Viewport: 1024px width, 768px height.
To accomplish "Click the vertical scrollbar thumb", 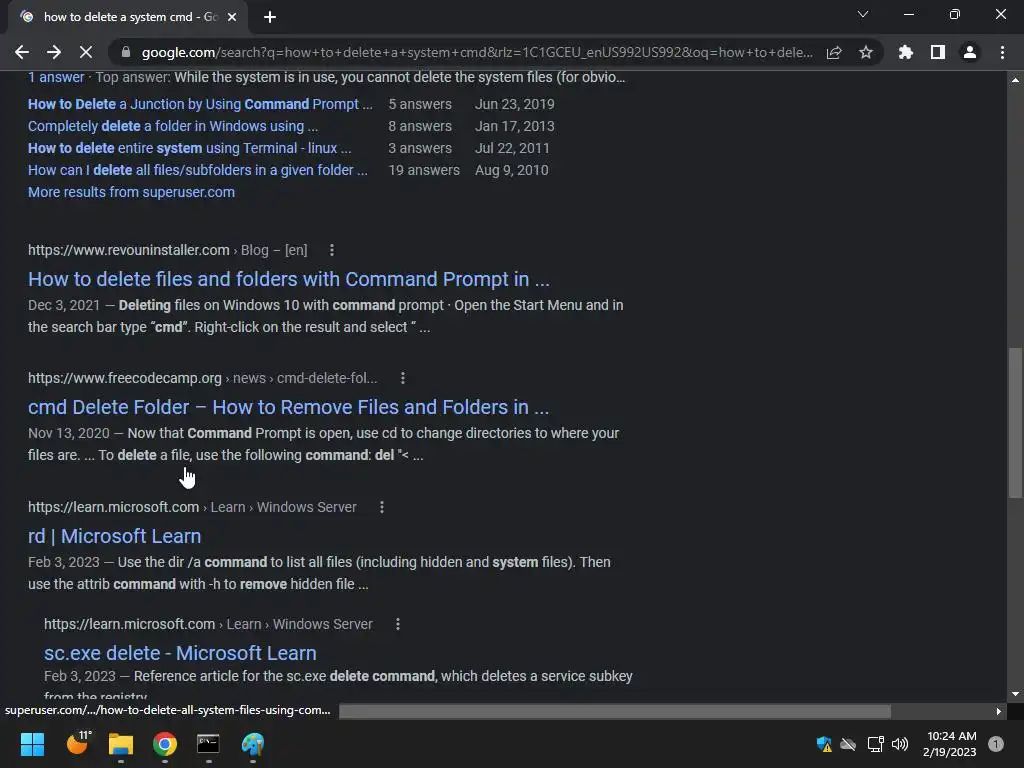I will 1015,423.
